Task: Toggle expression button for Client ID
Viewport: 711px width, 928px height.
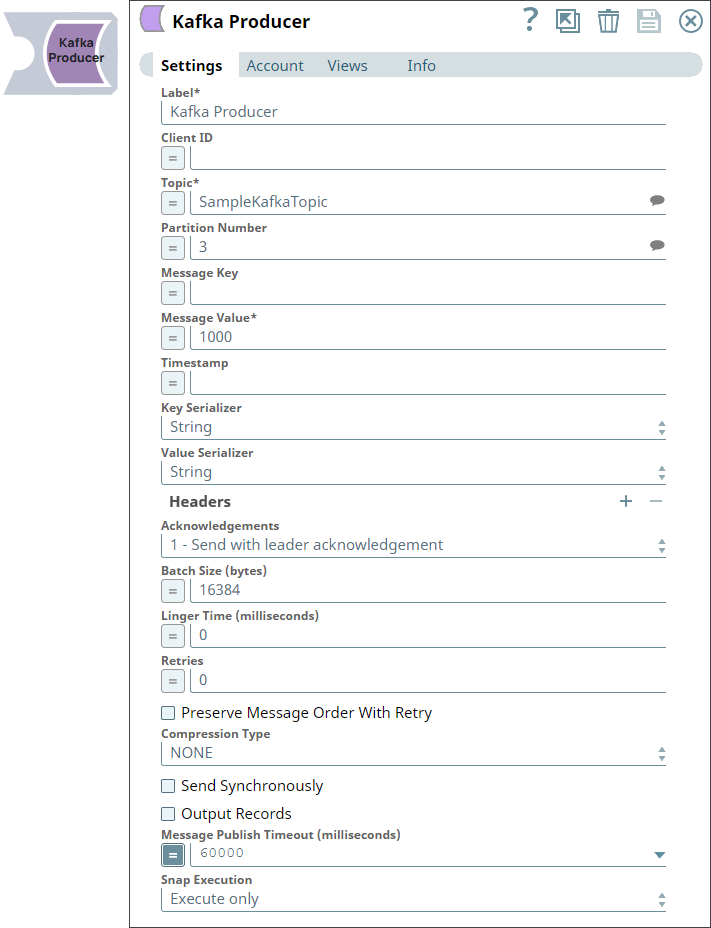Action: 173,158
